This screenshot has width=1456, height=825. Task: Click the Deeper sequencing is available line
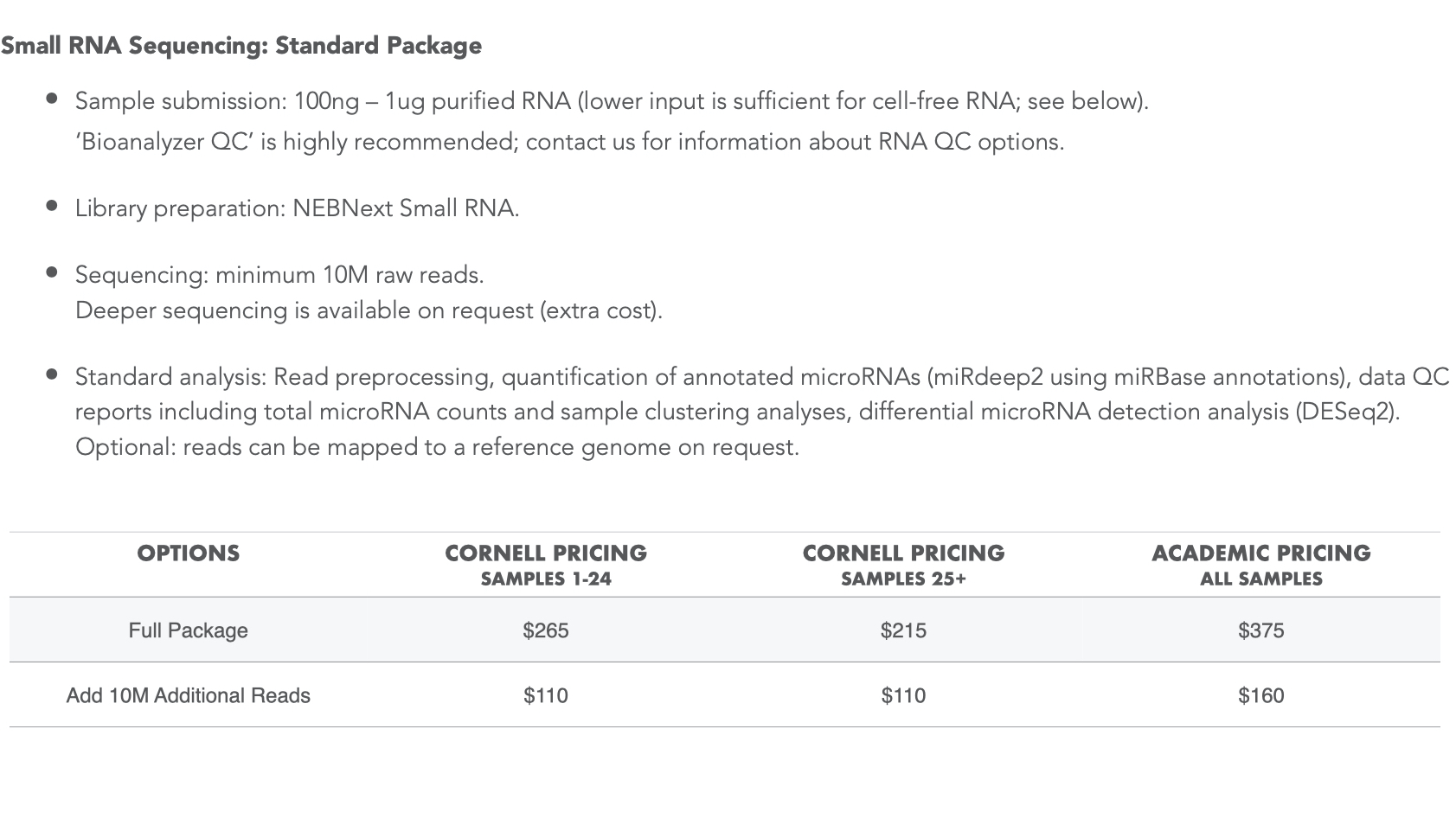click(x=369, y=310)
